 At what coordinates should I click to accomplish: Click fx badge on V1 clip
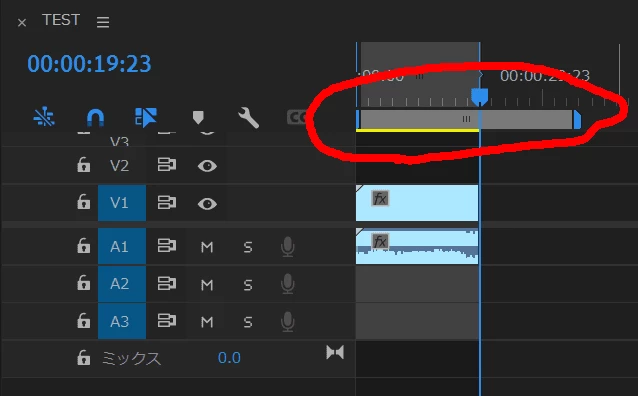pos(380,199)
